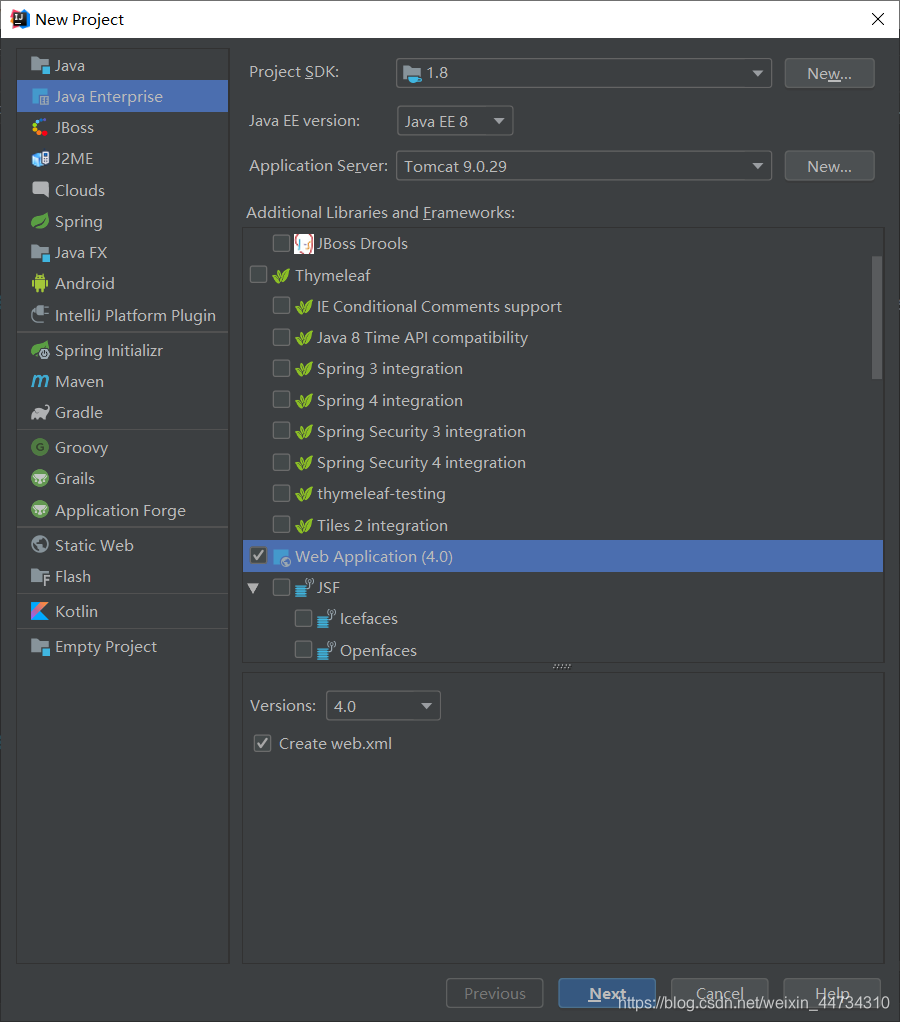
Task: Click the Groovy 'G' icon
Action: [x=40, y=447]
